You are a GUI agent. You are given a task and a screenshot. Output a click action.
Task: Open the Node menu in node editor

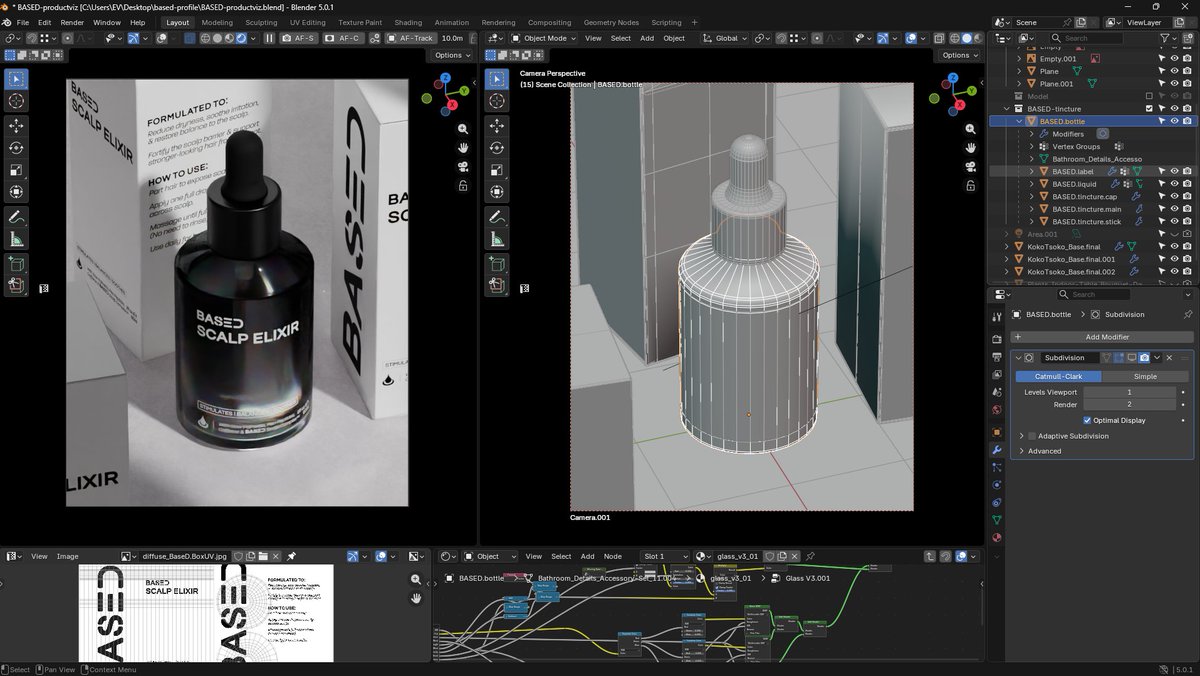pos(613,556)
